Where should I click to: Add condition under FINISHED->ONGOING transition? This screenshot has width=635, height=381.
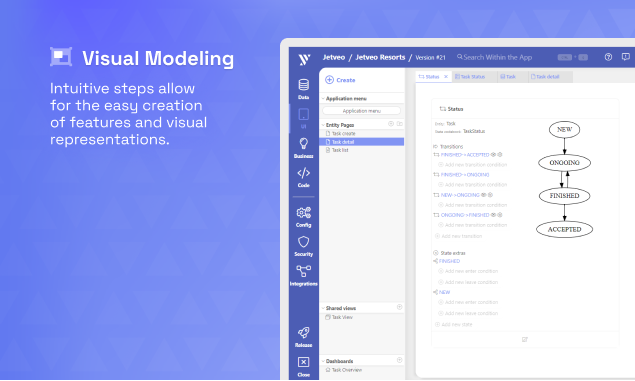click(x=473, y=185)
